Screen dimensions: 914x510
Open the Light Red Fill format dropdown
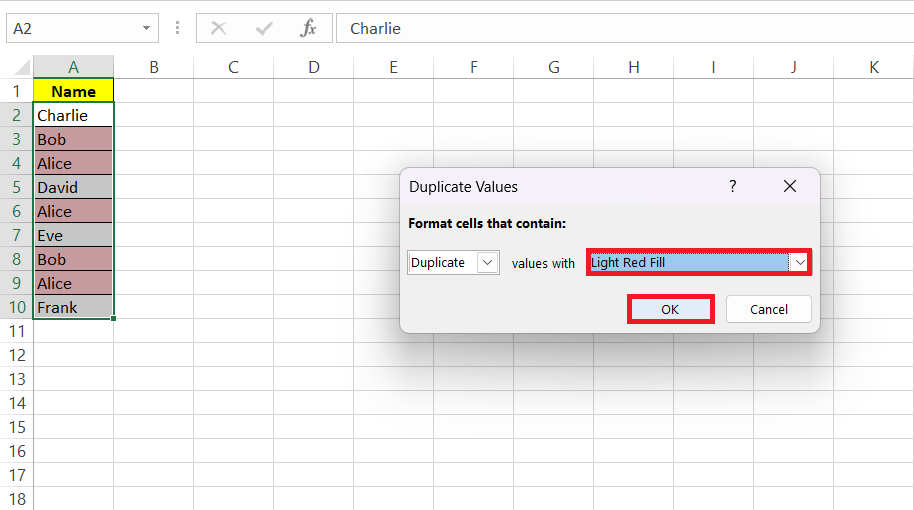(x=800, y=262)
